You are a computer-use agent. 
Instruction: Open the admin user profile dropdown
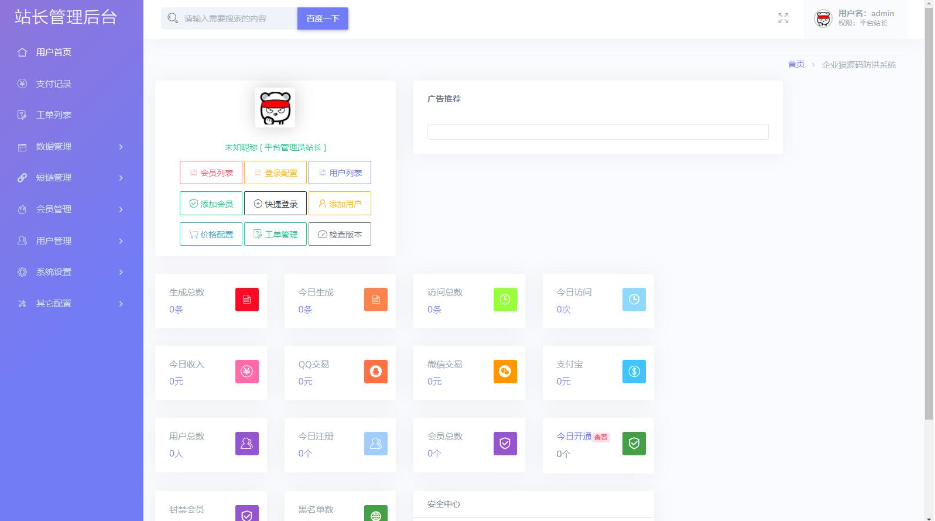pos(854,18)
